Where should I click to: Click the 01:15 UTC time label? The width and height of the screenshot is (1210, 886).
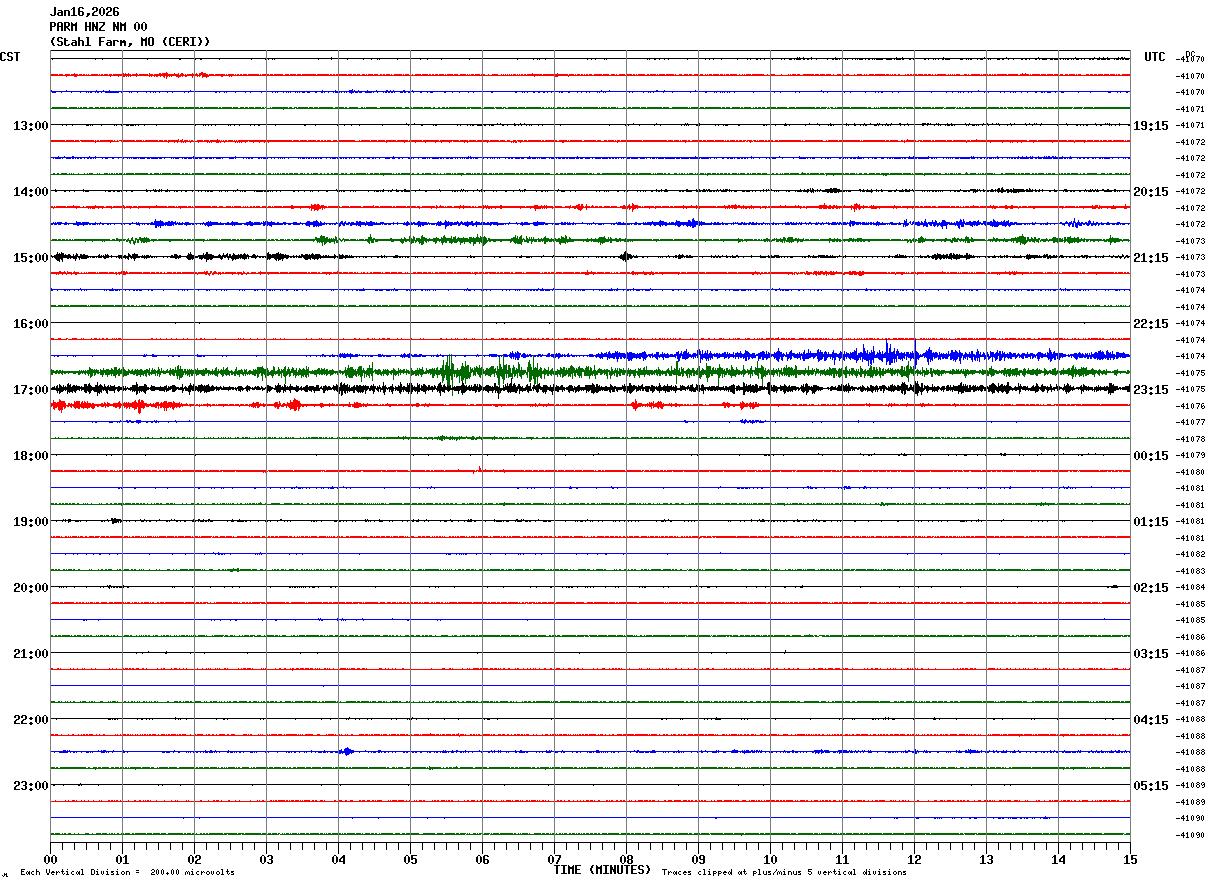1151,522
